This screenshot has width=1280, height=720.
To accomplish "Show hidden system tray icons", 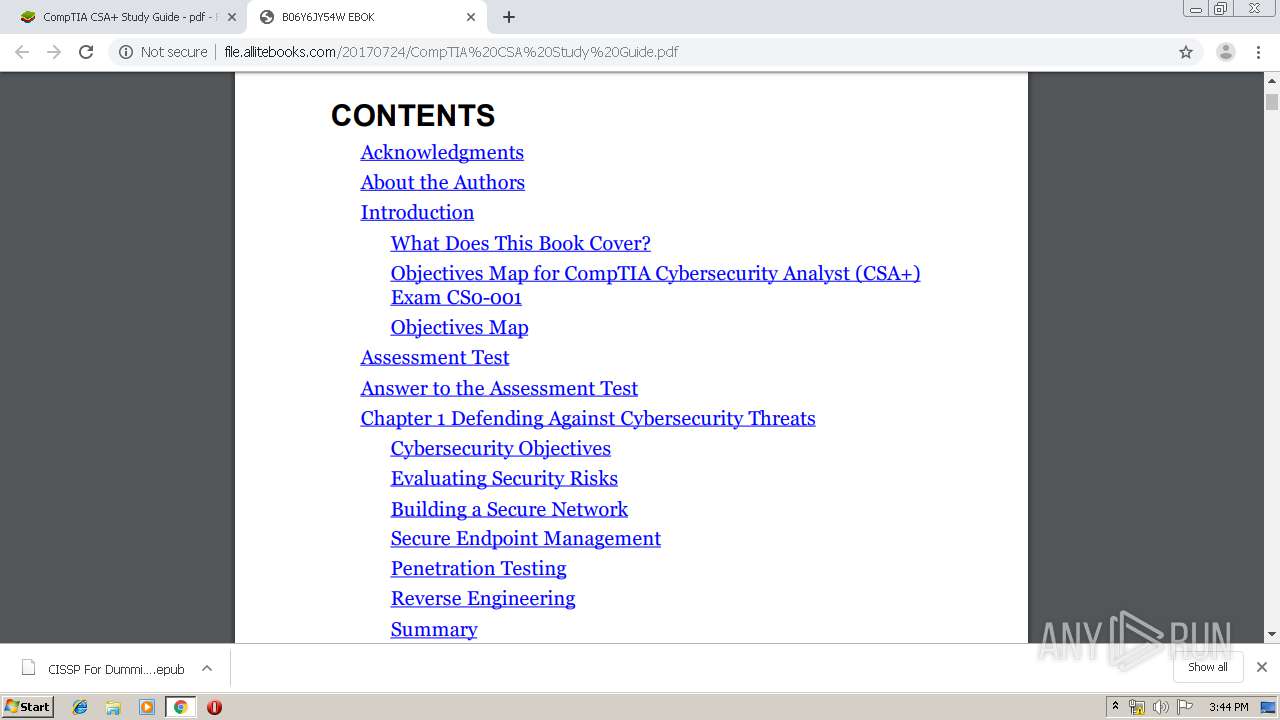I will coord(1116,707).
